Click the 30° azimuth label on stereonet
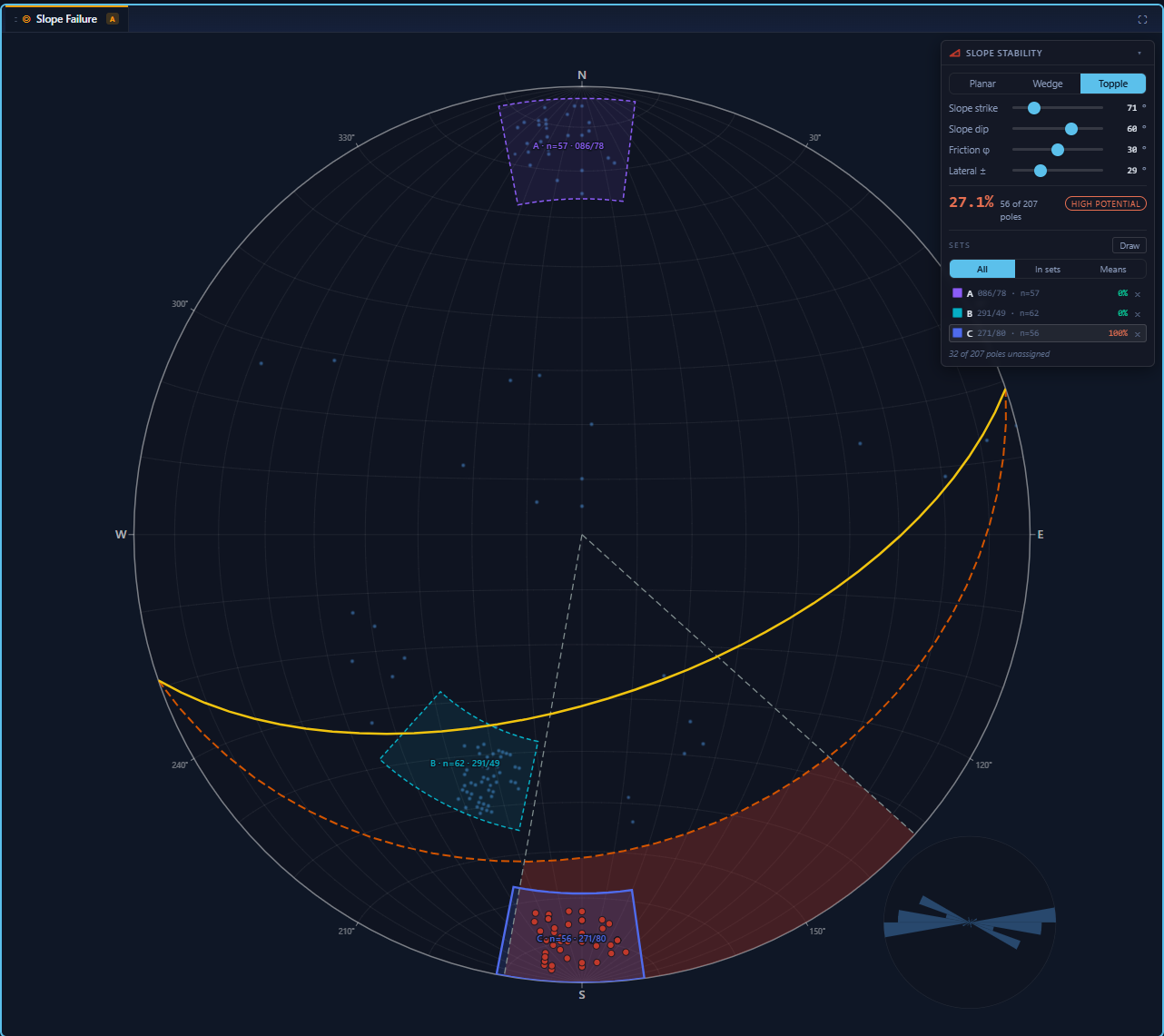This screenshot has height=1036, width=1164. coord(814,138)
